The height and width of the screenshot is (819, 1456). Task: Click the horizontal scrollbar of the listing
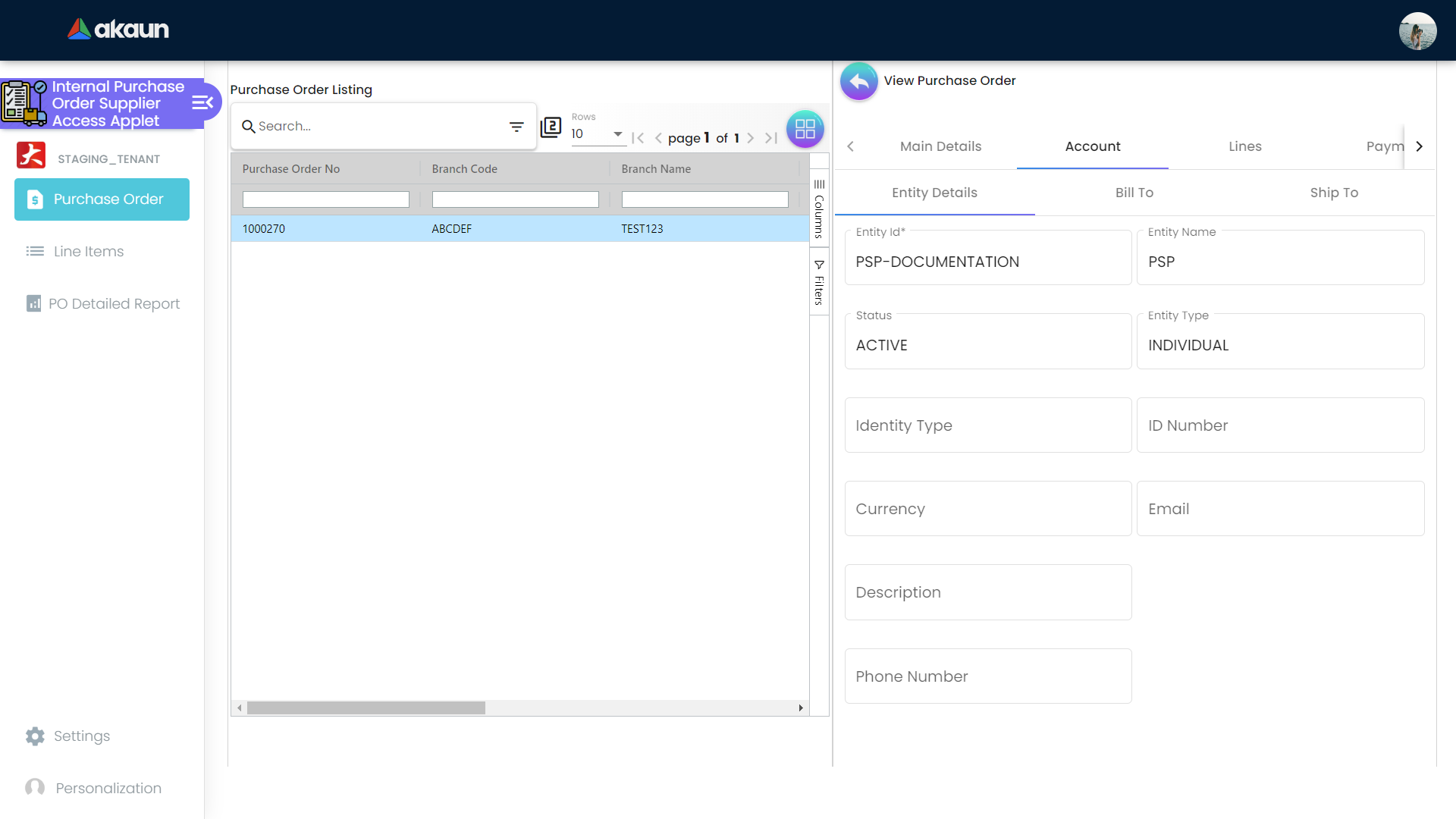[x=366, y=708]
